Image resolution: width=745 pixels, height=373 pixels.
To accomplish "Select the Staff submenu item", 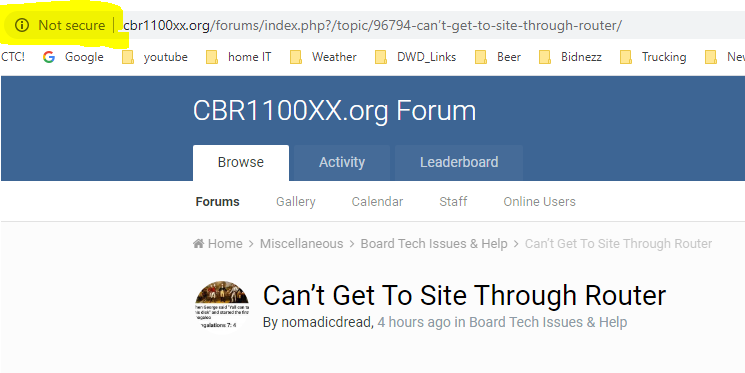I will 453,201.
